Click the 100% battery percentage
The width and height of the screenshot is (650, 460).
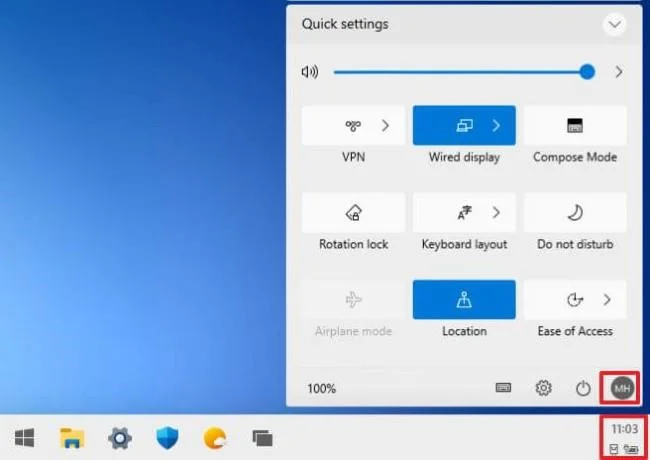coord(322,389)
